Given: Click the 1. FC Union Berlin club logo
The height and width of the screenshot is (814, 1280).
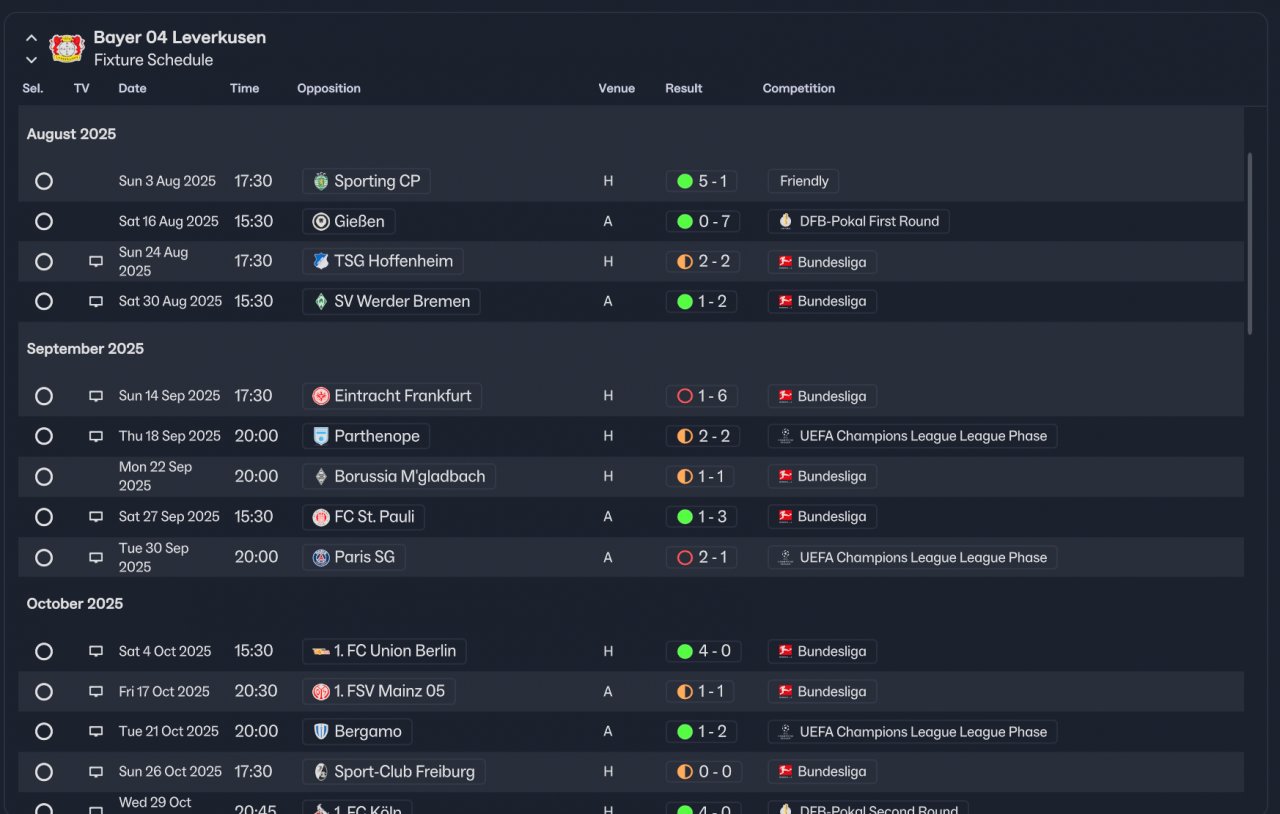Looking at the screenshot, I should [x=321, y=651].
